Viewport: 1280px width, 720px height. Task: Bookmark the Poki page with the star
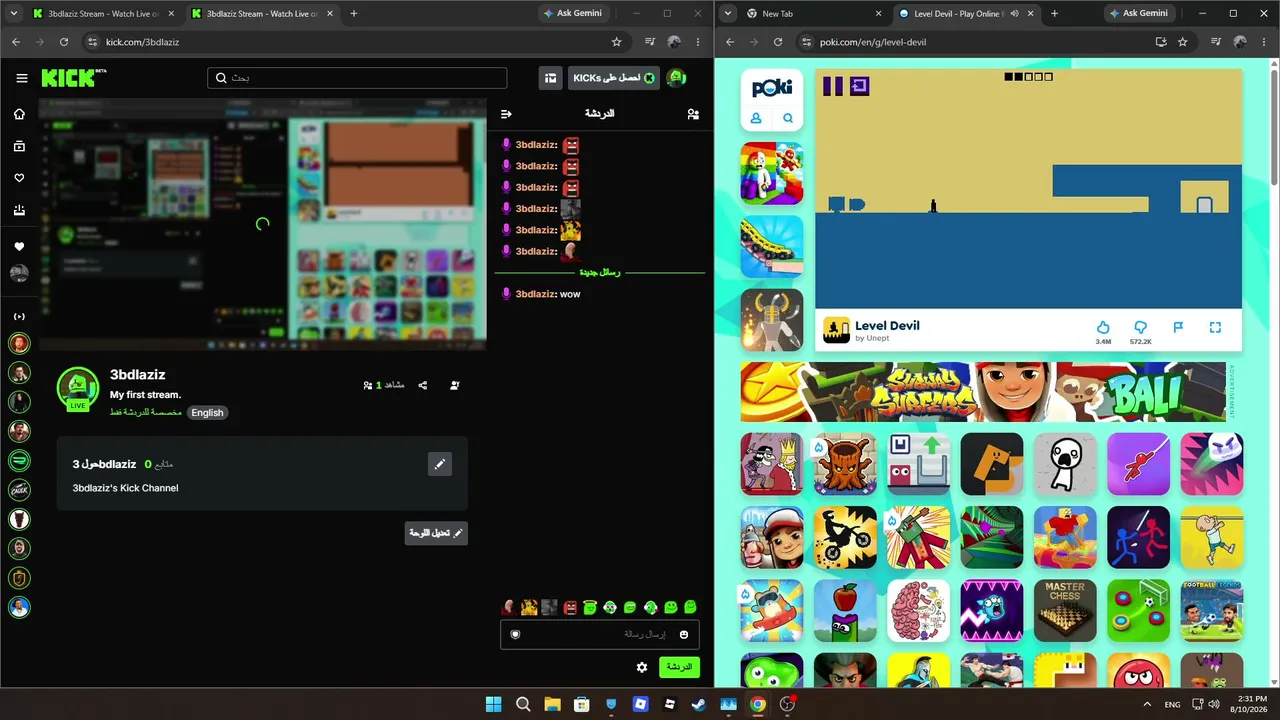point(1183,42)
